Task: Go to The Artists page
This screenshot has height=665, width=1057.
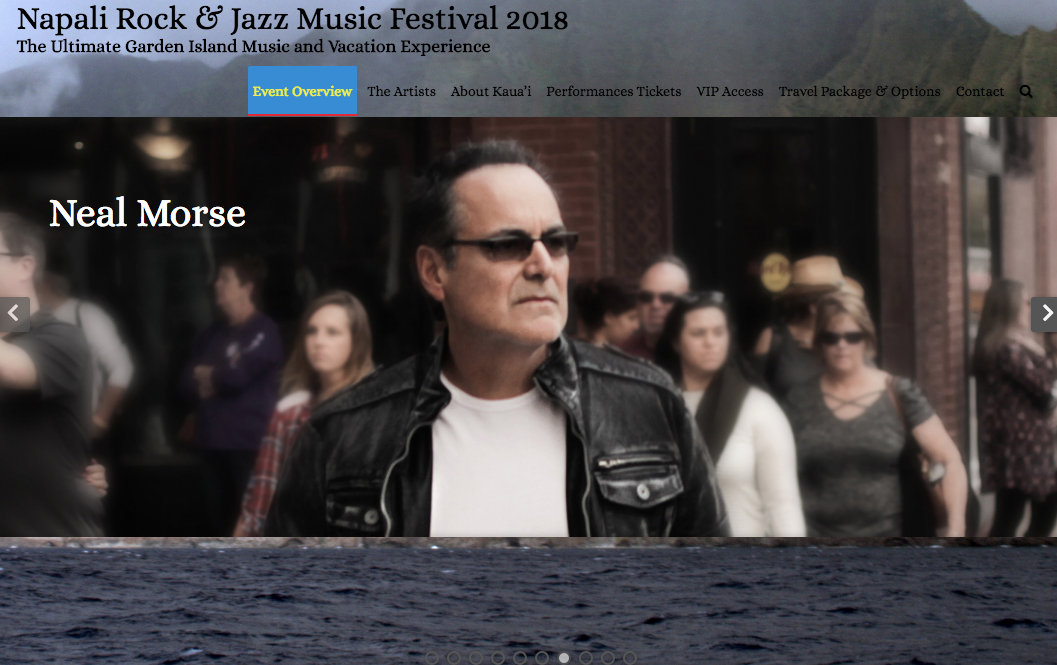Action: pyautogui.click(x=401, y=91)
